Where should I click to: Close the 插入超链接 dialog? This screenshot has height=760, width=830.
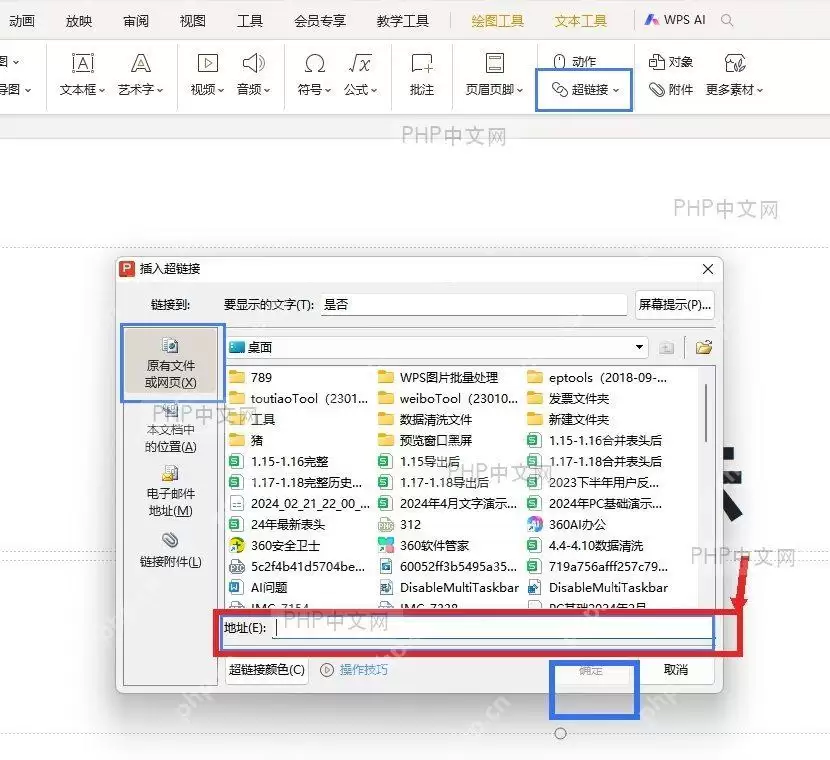point(708,269)
